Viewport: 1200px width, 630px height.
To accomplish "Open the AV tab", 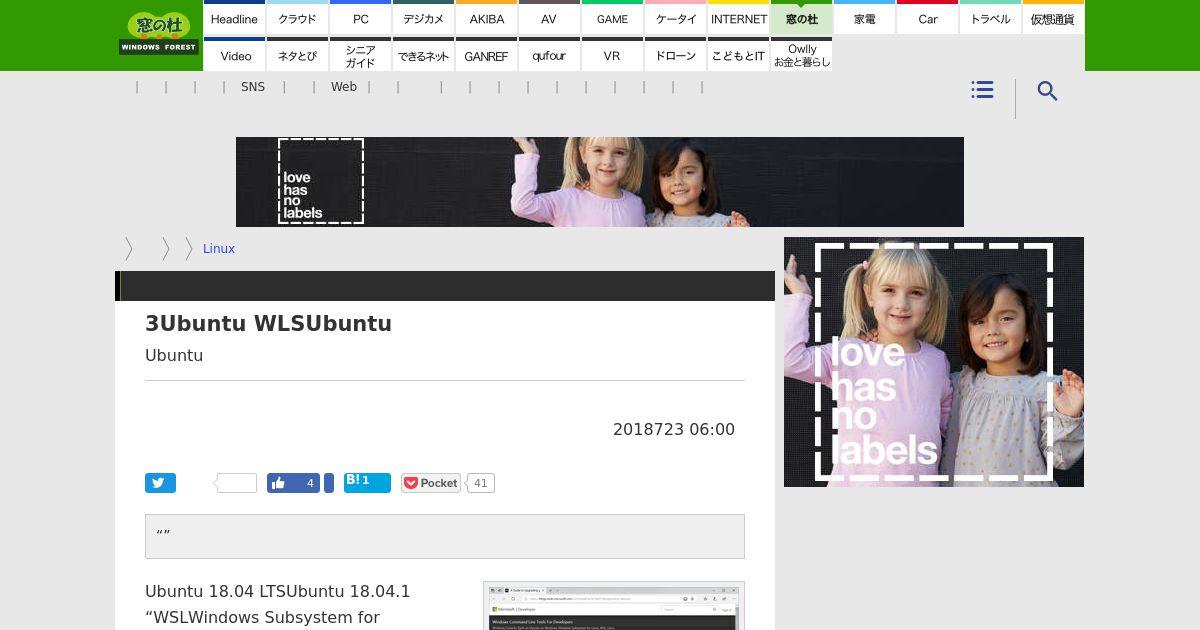I will tap(549, 17).
